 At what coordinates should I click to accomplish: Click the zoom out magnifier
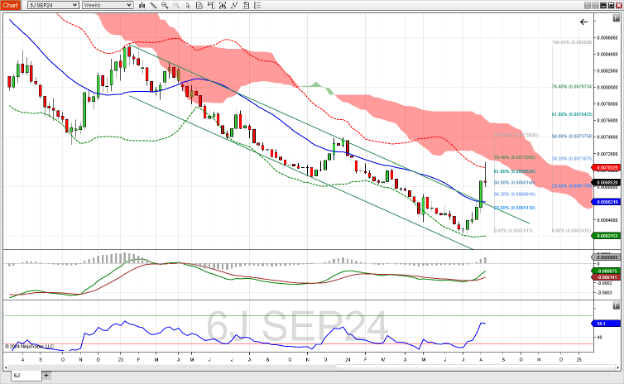pos(176,5)
